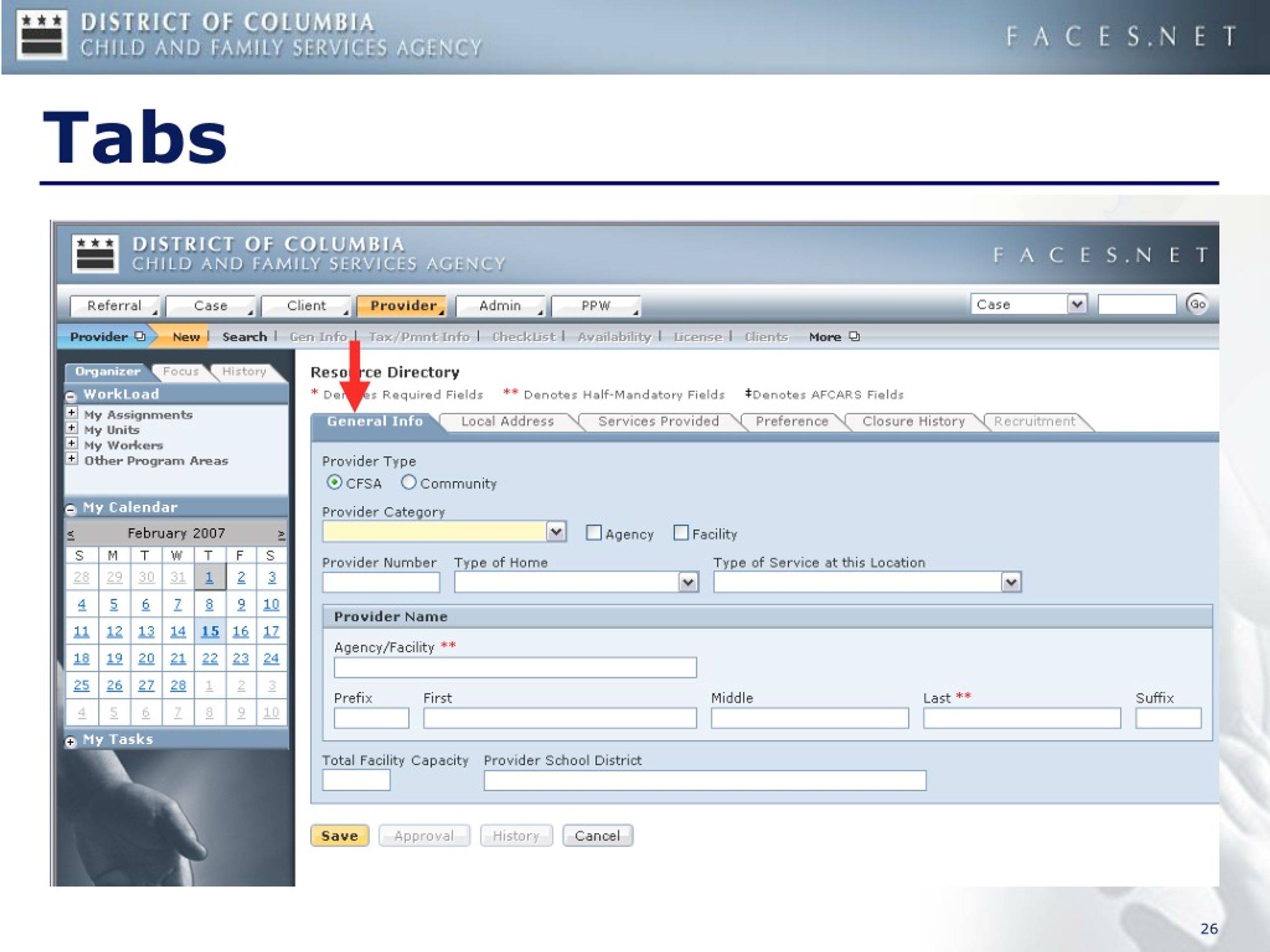The image size is (1270, 952).
Task: Switch to the General Info tab
Action: [x=375, y=421]
